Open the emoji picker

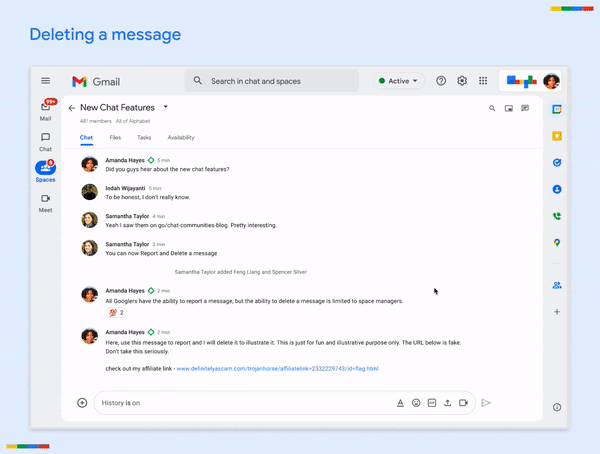[416, 403]
